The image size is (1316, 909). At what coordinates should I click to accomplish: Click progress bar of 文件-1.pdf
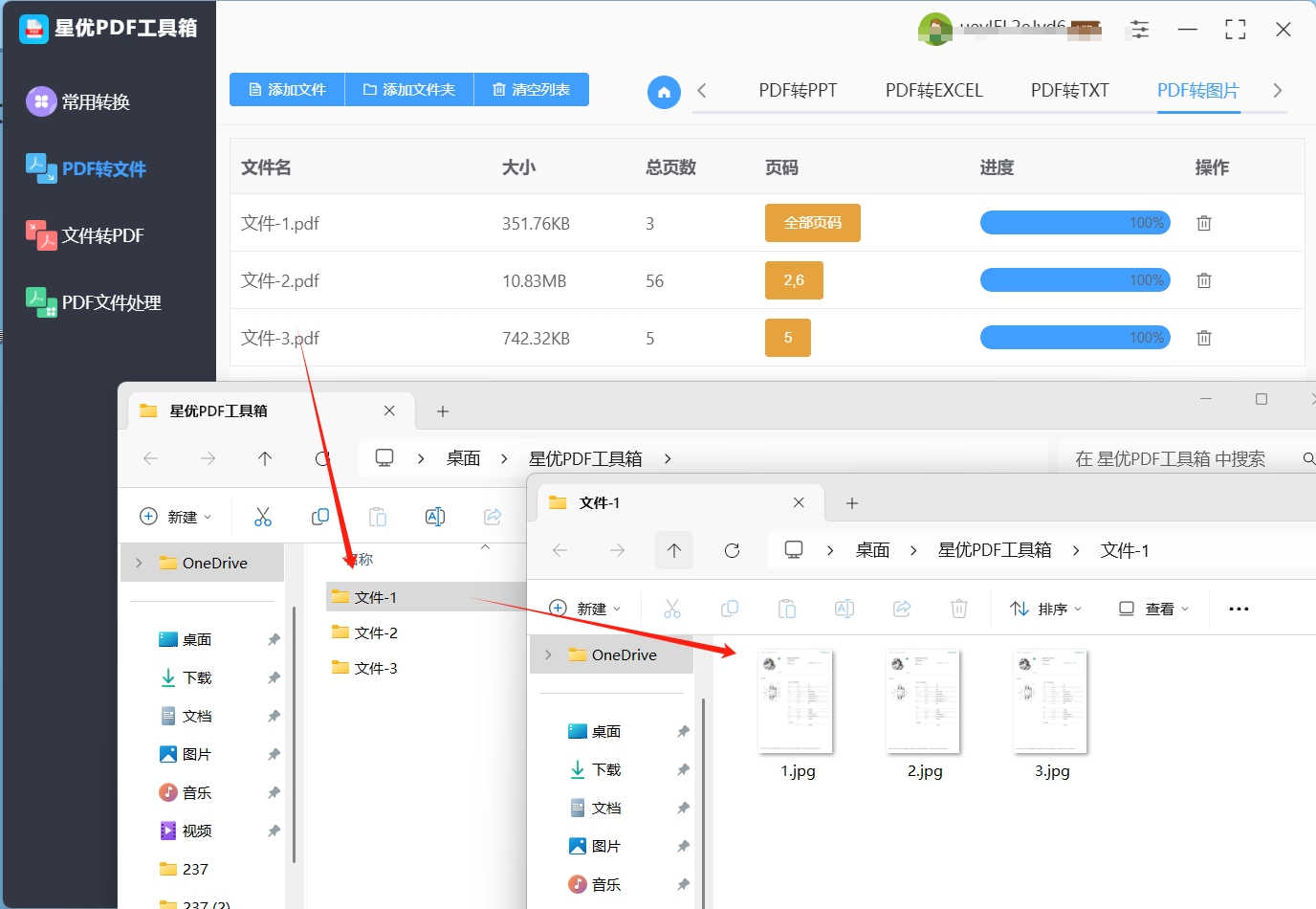pos(1075,223)
